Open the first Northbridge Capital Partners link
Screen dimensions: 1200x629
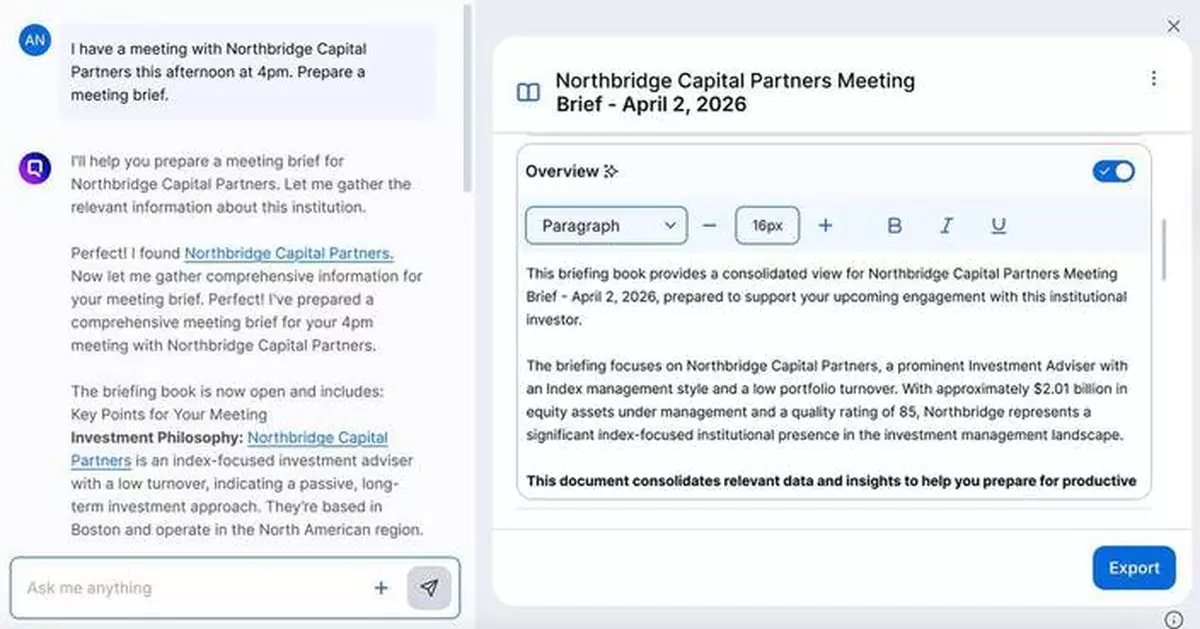289,254
